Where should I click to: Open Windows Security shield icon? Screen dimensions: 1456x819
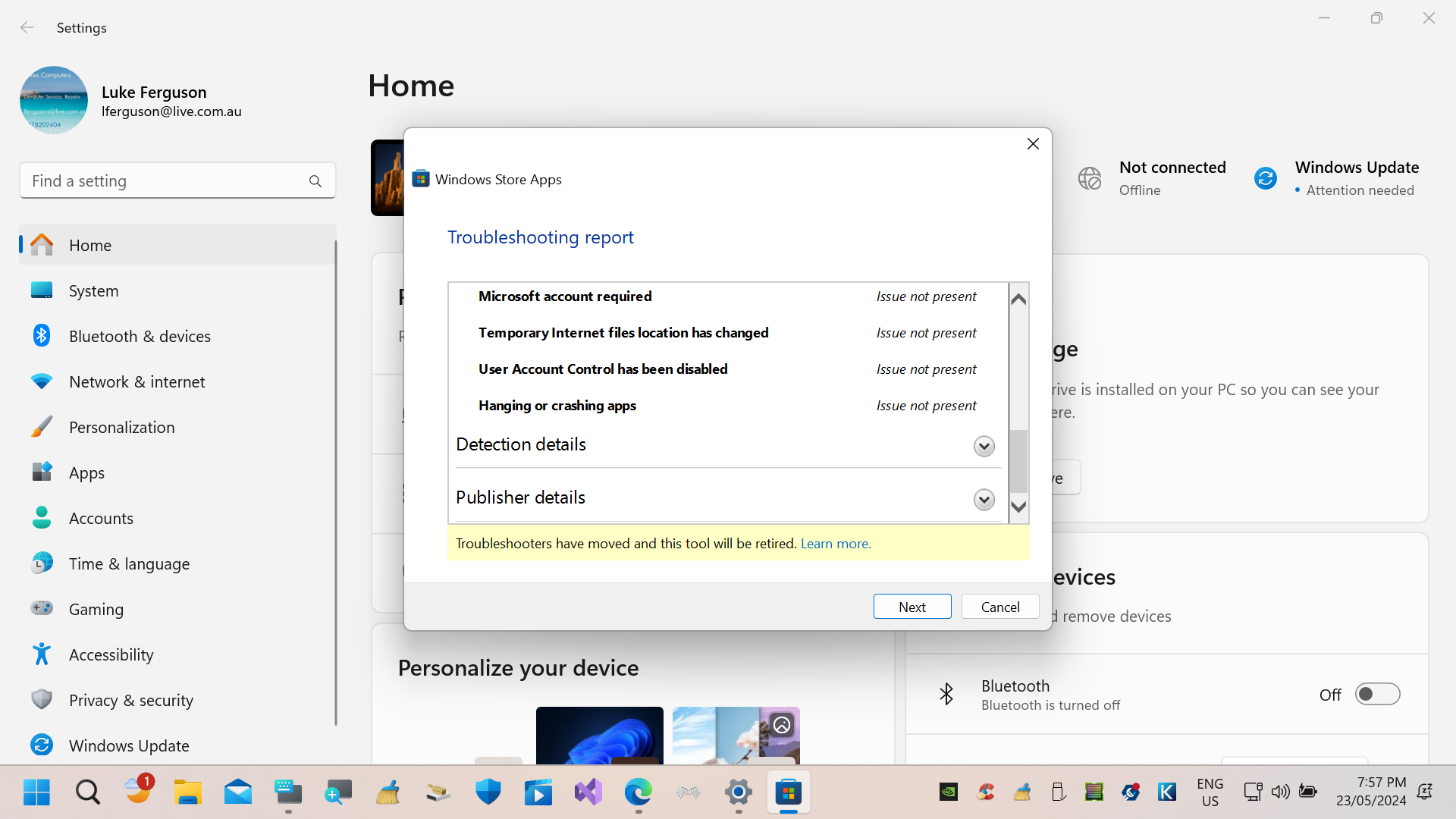(x=488, y=792)
